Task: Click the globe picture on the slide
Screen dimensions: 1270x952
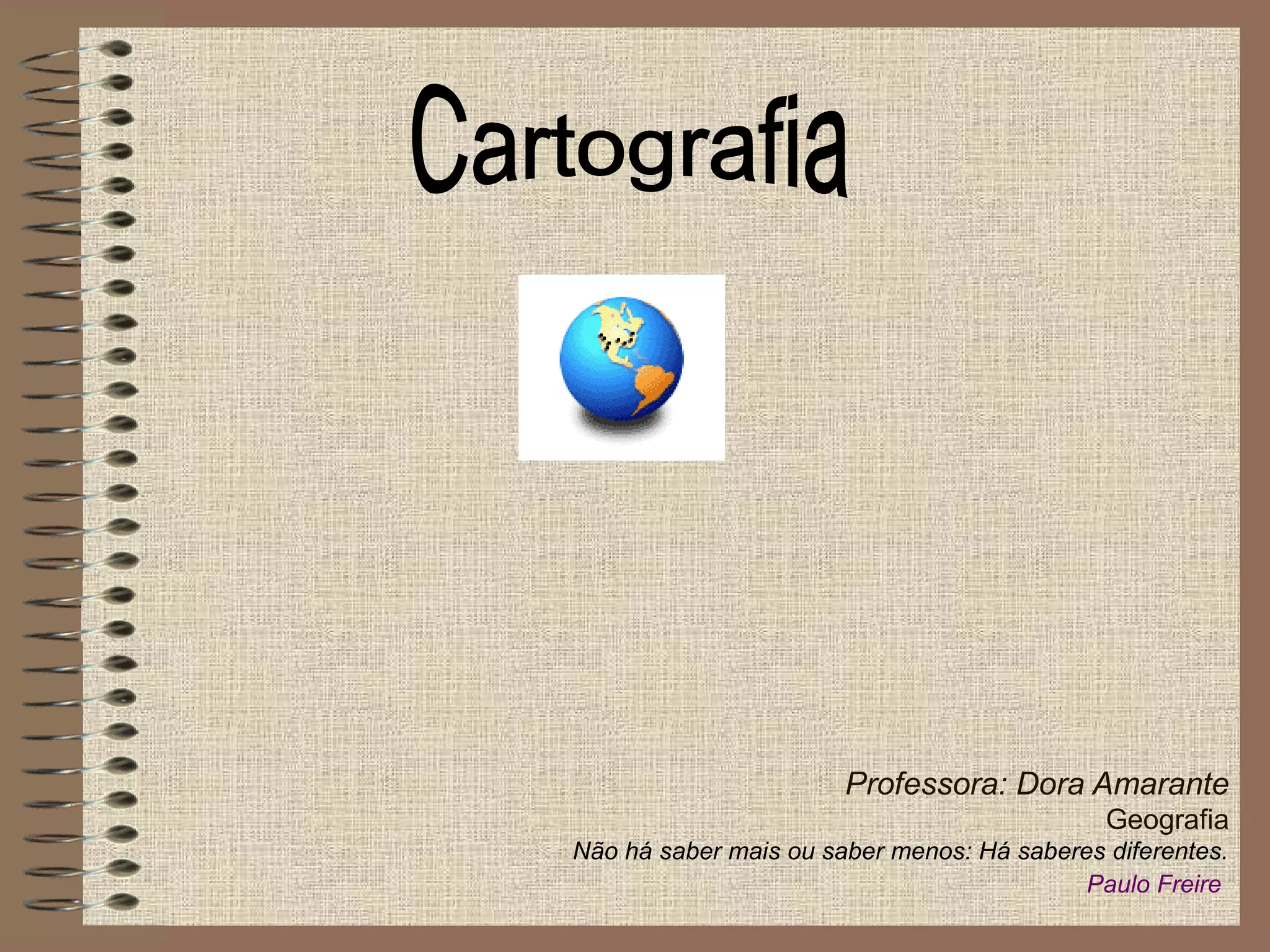Action: (x=621, y=368)
